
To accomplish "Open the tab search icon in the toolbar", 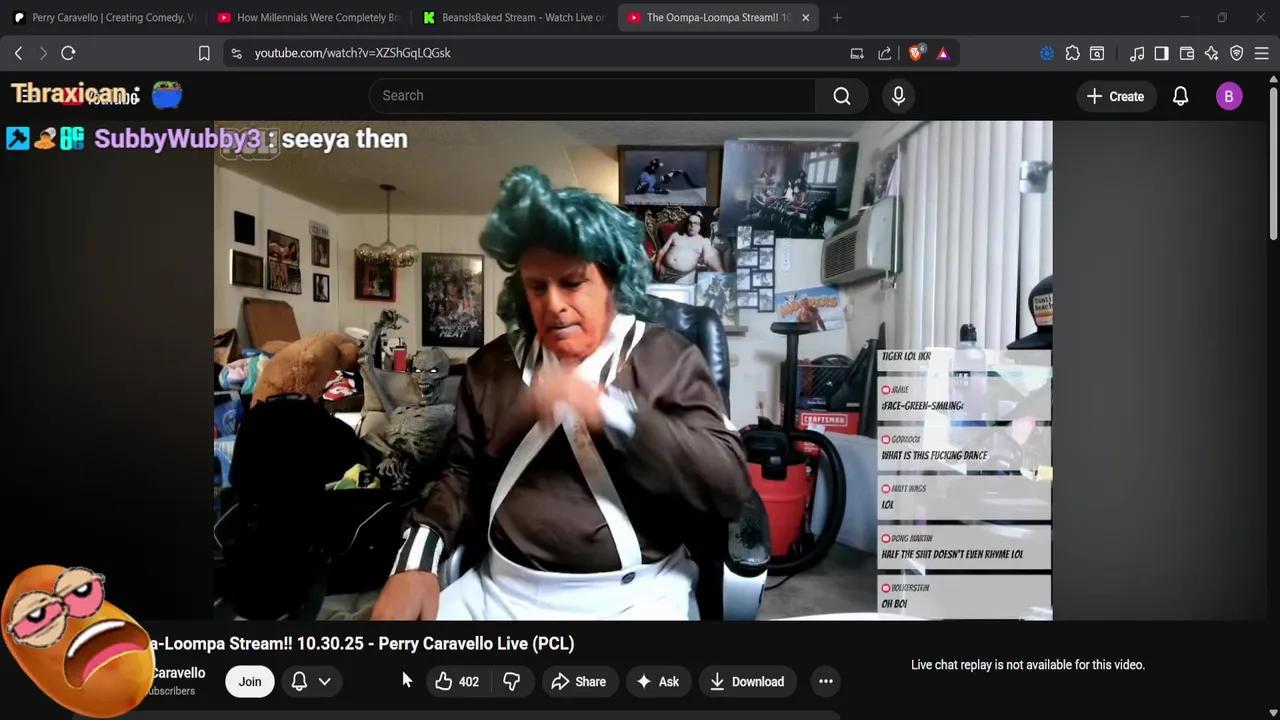I will 1097,53.
